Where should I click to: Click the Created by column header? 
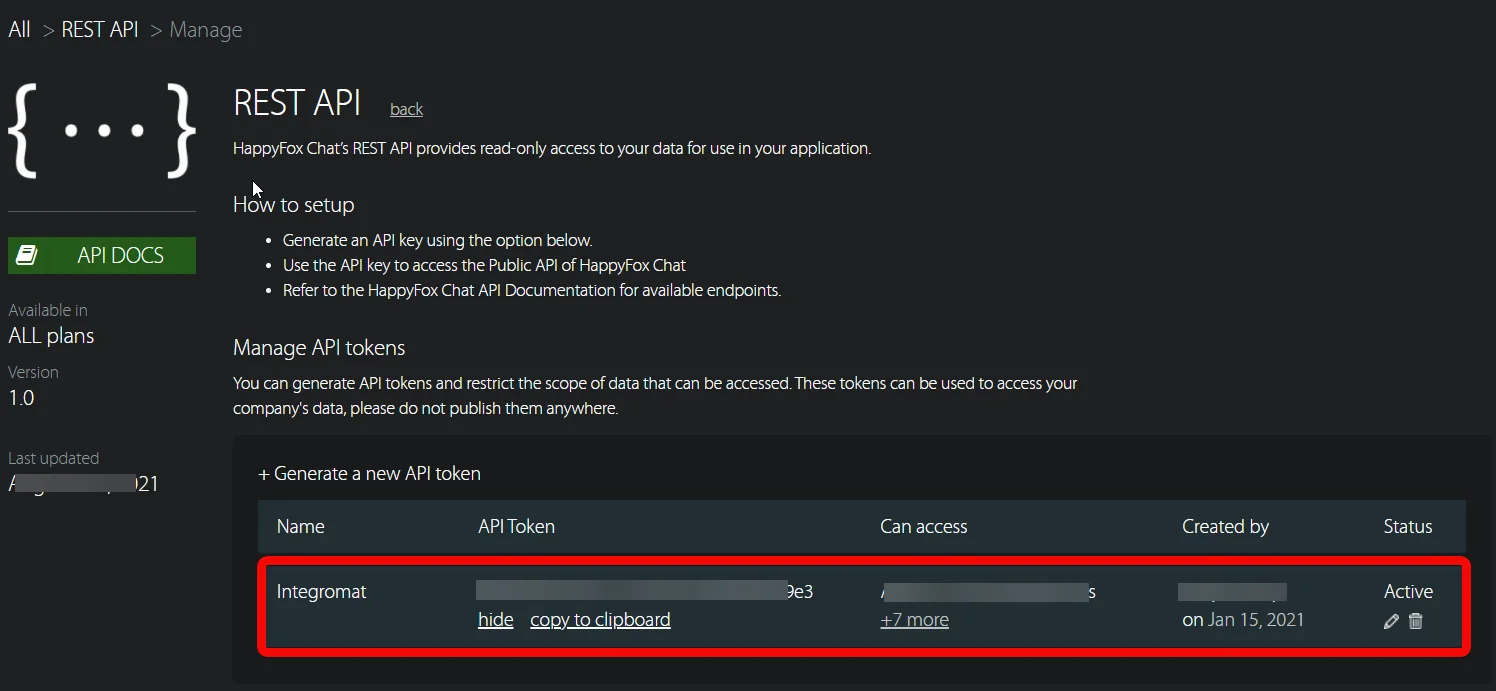click(1225, 526)
